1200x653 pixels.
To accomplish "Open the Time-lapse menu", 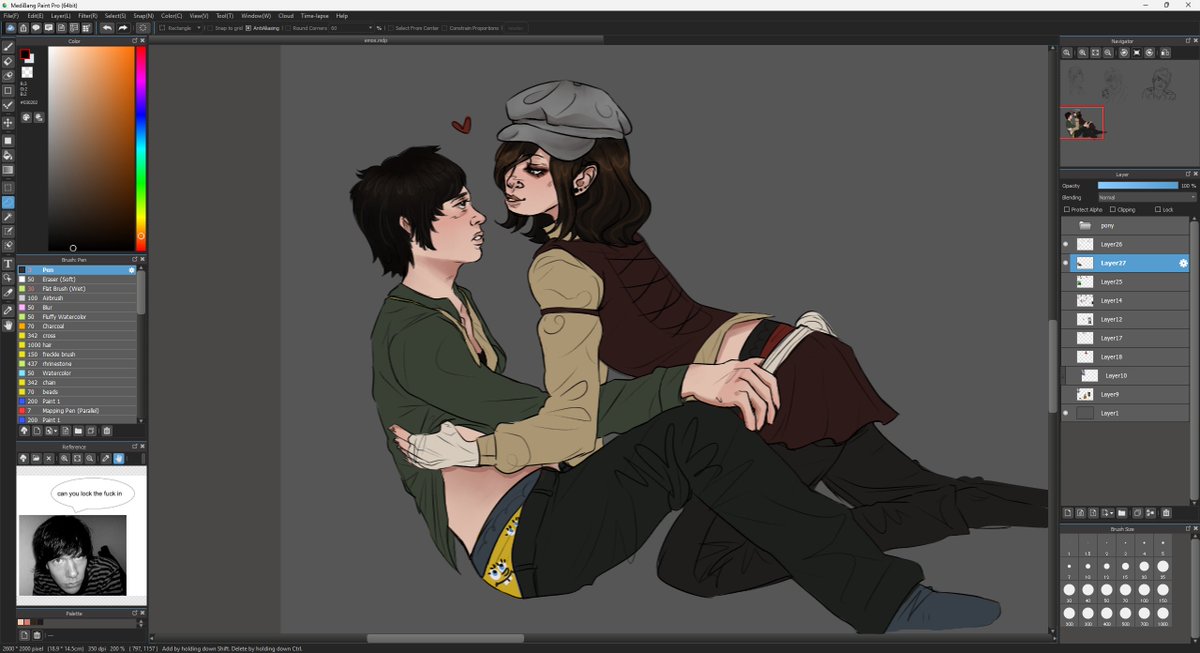I will click(314, 16).
